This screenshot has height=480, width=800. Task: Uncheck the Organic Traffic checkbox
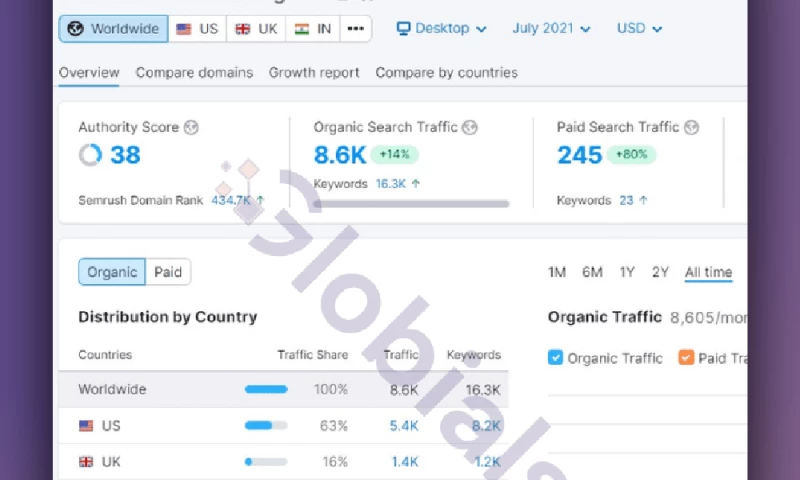[556, 358]
